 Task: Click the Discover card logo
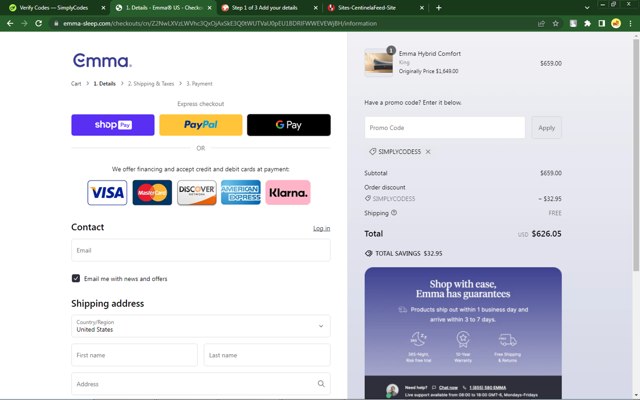click(196, 193)
